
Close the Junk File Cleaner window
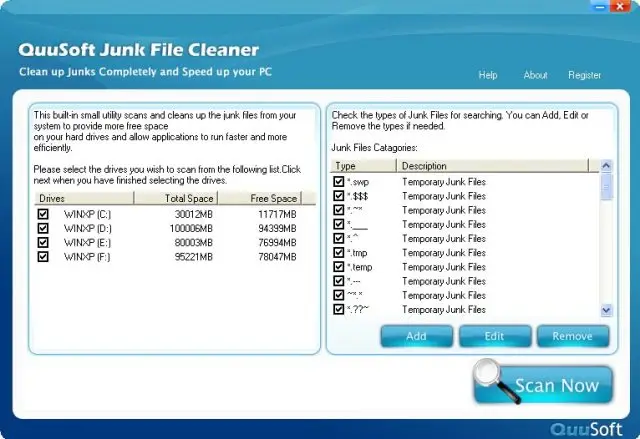coord(620,6)
